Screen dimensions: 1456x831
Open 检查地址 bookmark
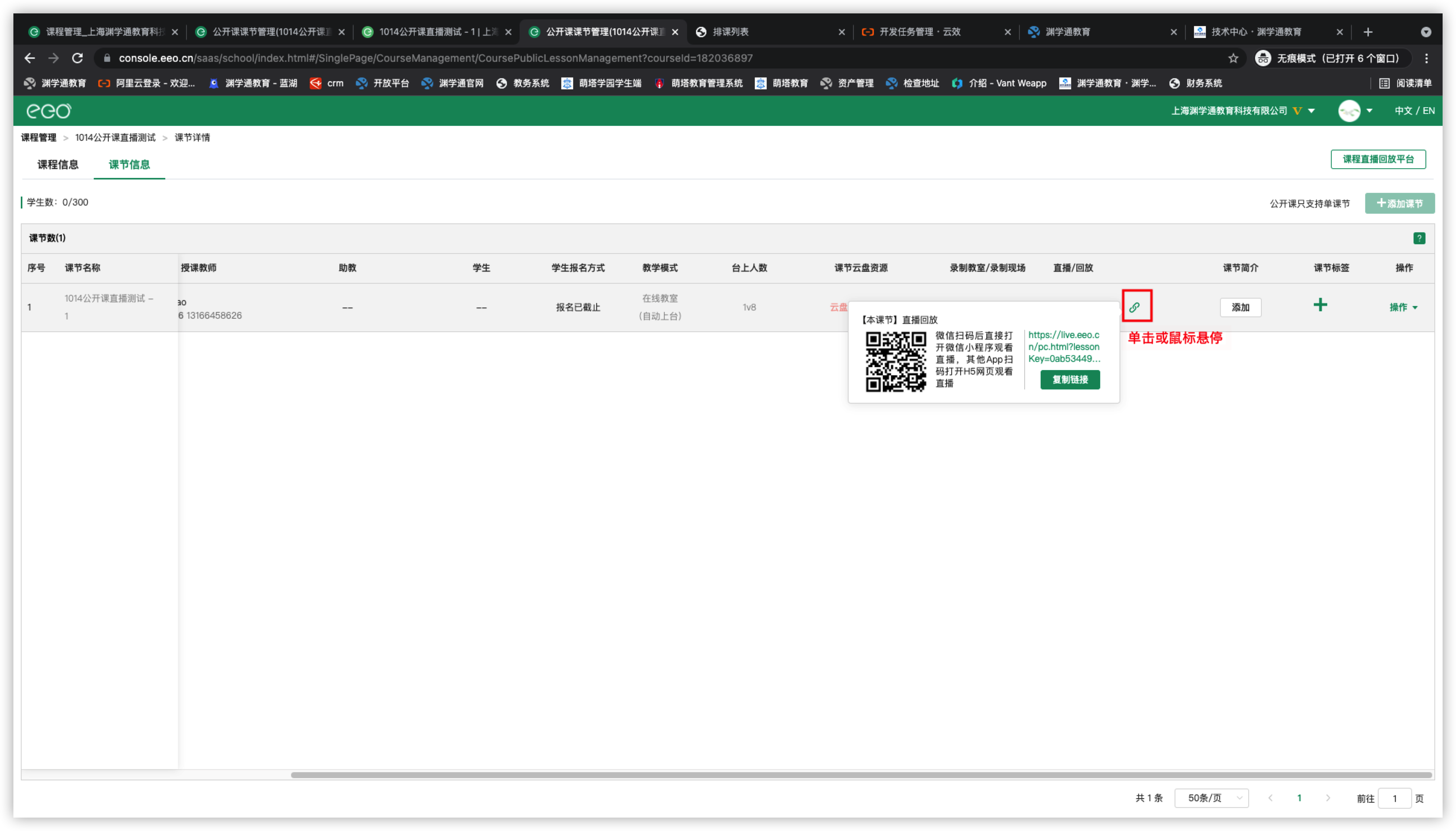tap(912, 83)
